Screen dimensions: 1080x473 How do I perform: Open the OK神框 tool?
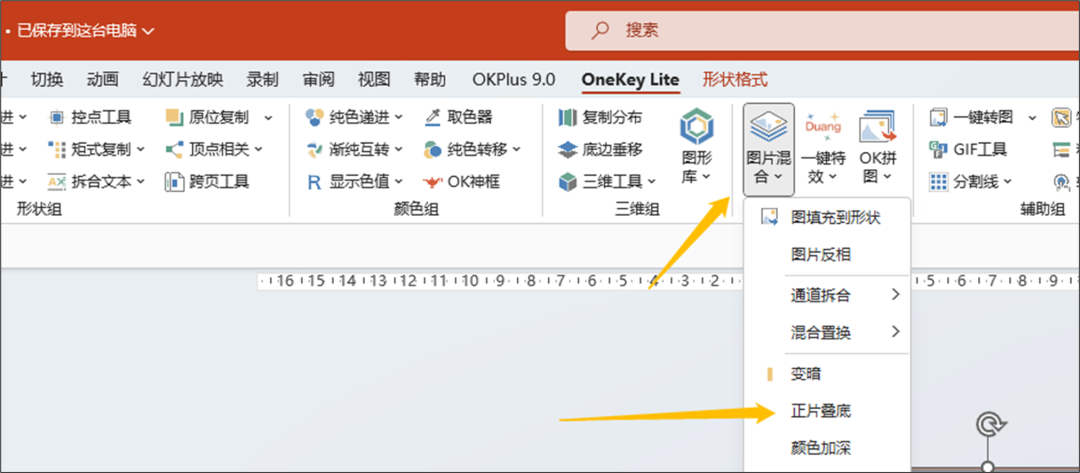click(461, 181)
